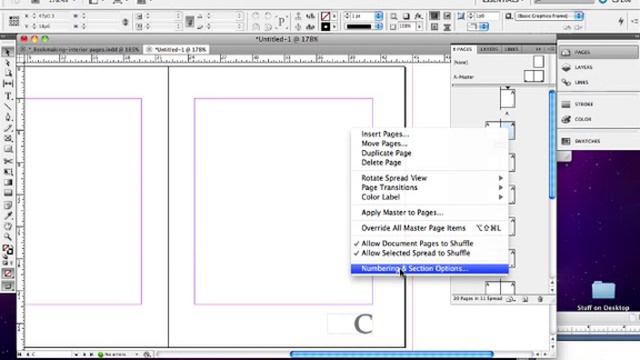The width and height of the screenshot is (640, 360).
Task: Select the Gap tool
Action: pos(7,84)
